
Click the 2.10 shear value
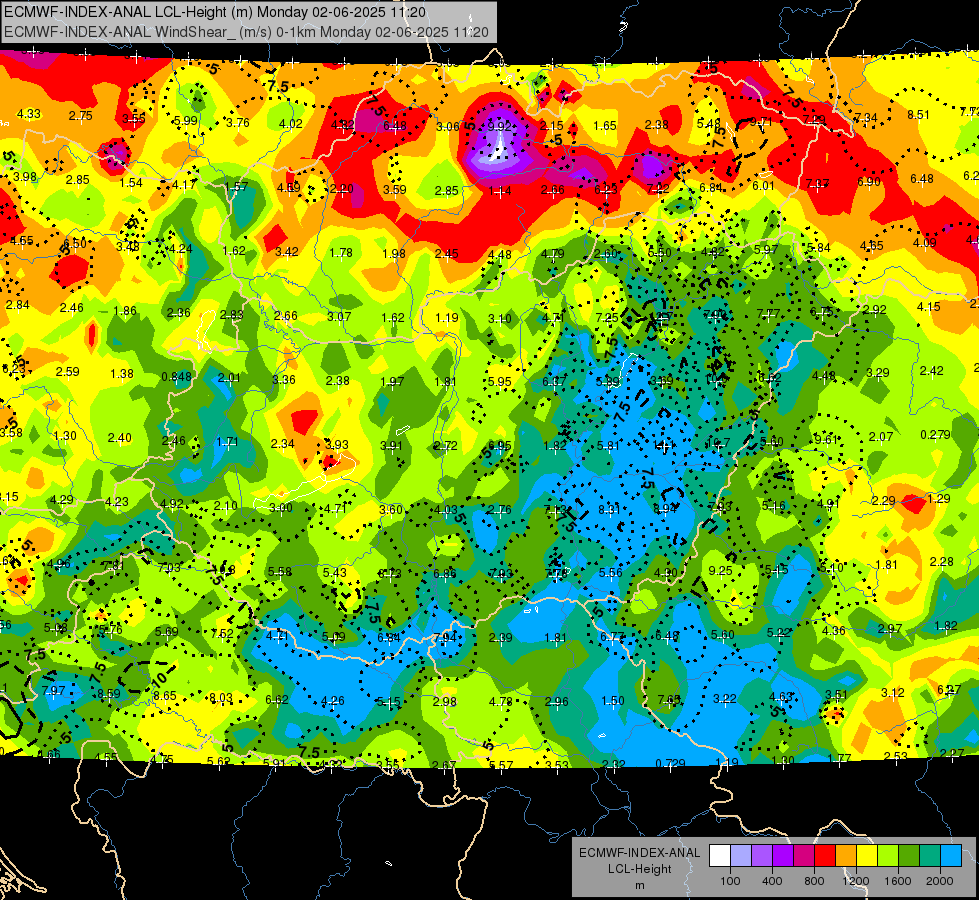point(225,505)
